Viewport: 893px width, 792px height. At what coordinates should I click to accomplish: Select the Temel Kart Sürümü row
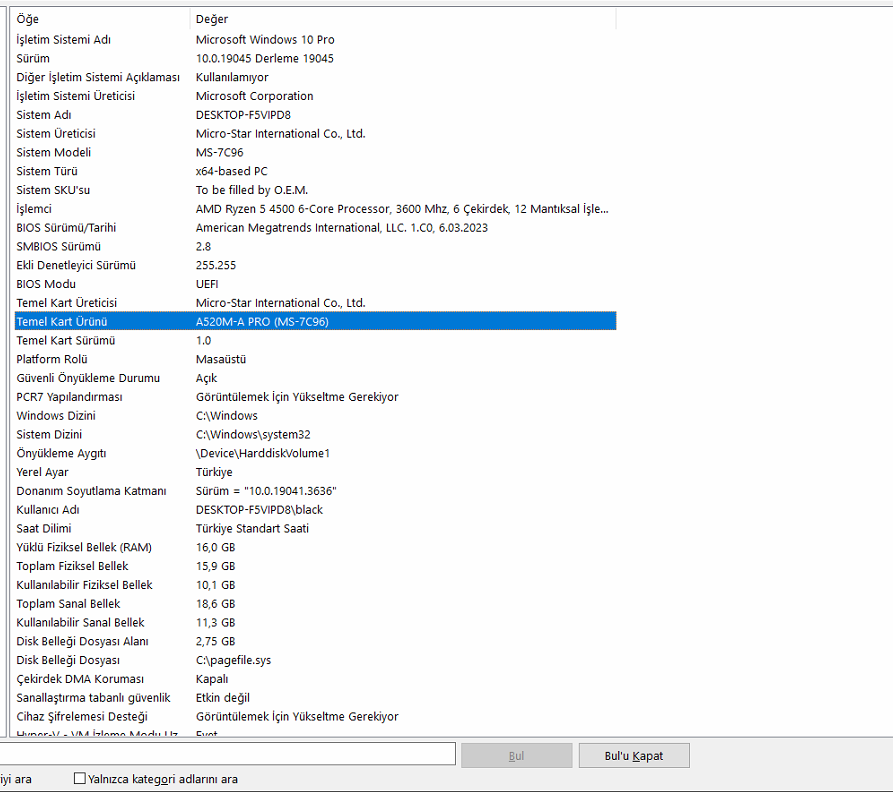(x=316, y=340)
